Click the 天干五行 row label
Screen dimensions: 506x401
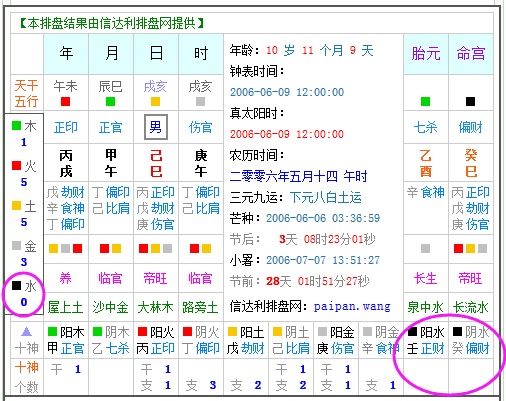click(x=26, y=93)
